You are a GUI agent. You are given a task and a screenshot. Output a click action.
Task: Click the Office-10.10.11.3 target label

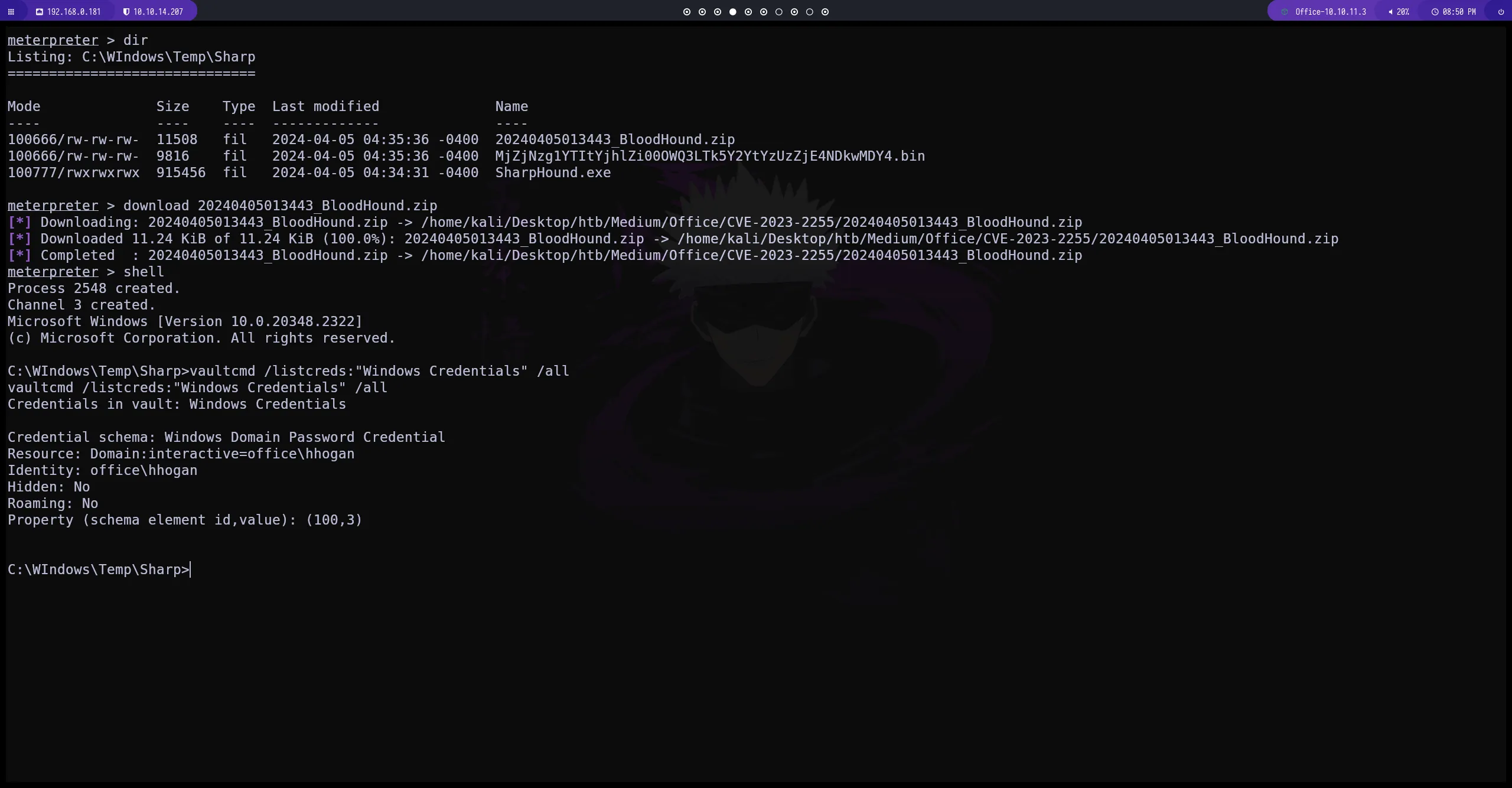[x=1330, y=12]
